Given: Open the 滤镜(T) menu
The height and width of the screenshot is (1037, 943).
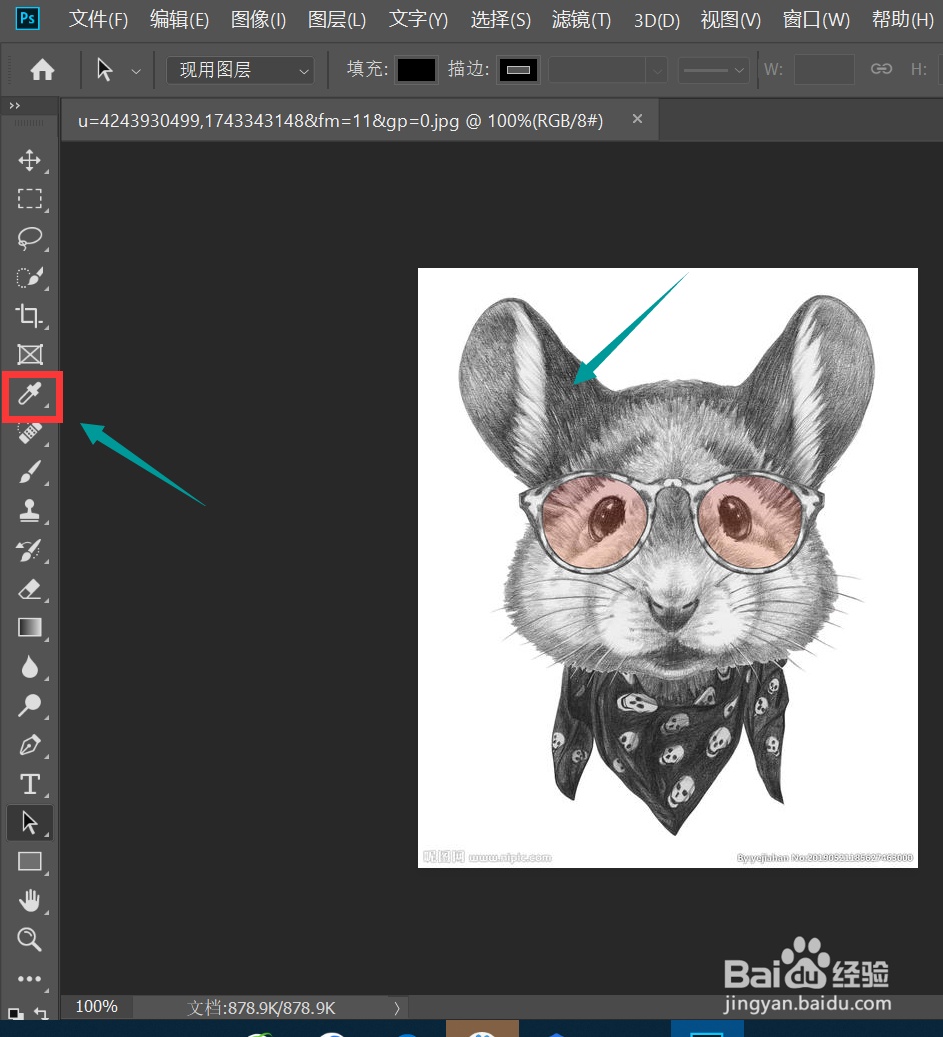Looking at the screenshot, I should 581,20.
